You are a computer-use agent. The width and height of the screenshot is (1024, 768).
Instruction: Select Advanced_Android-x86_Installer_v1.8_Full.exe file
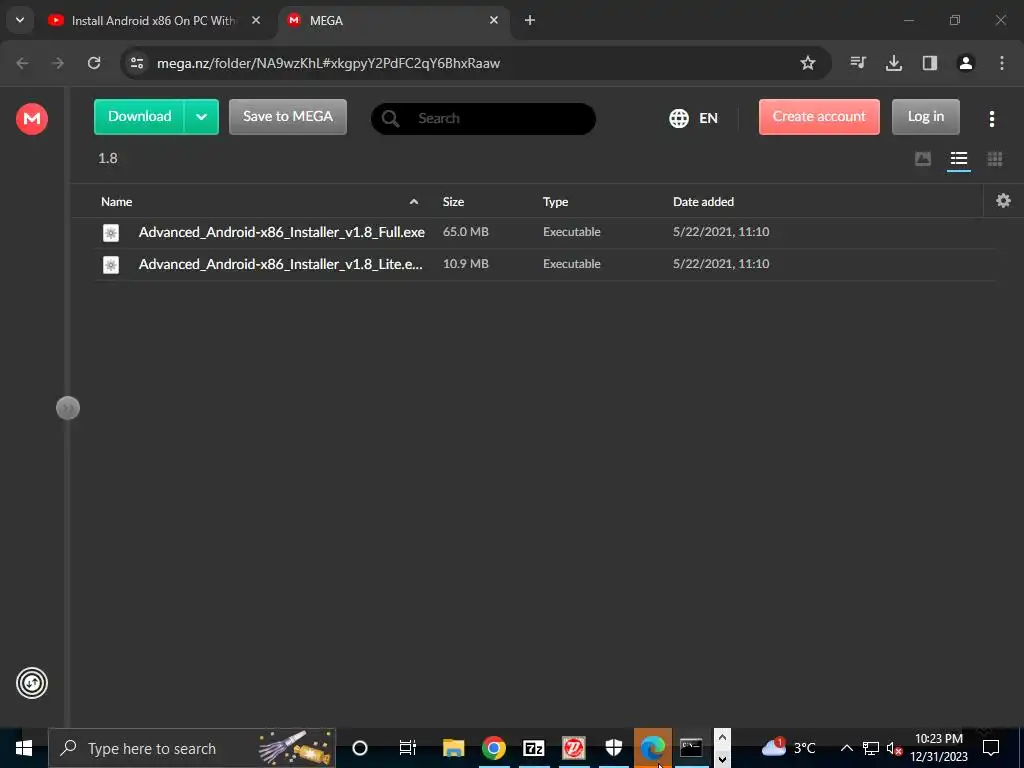[545, 232]
